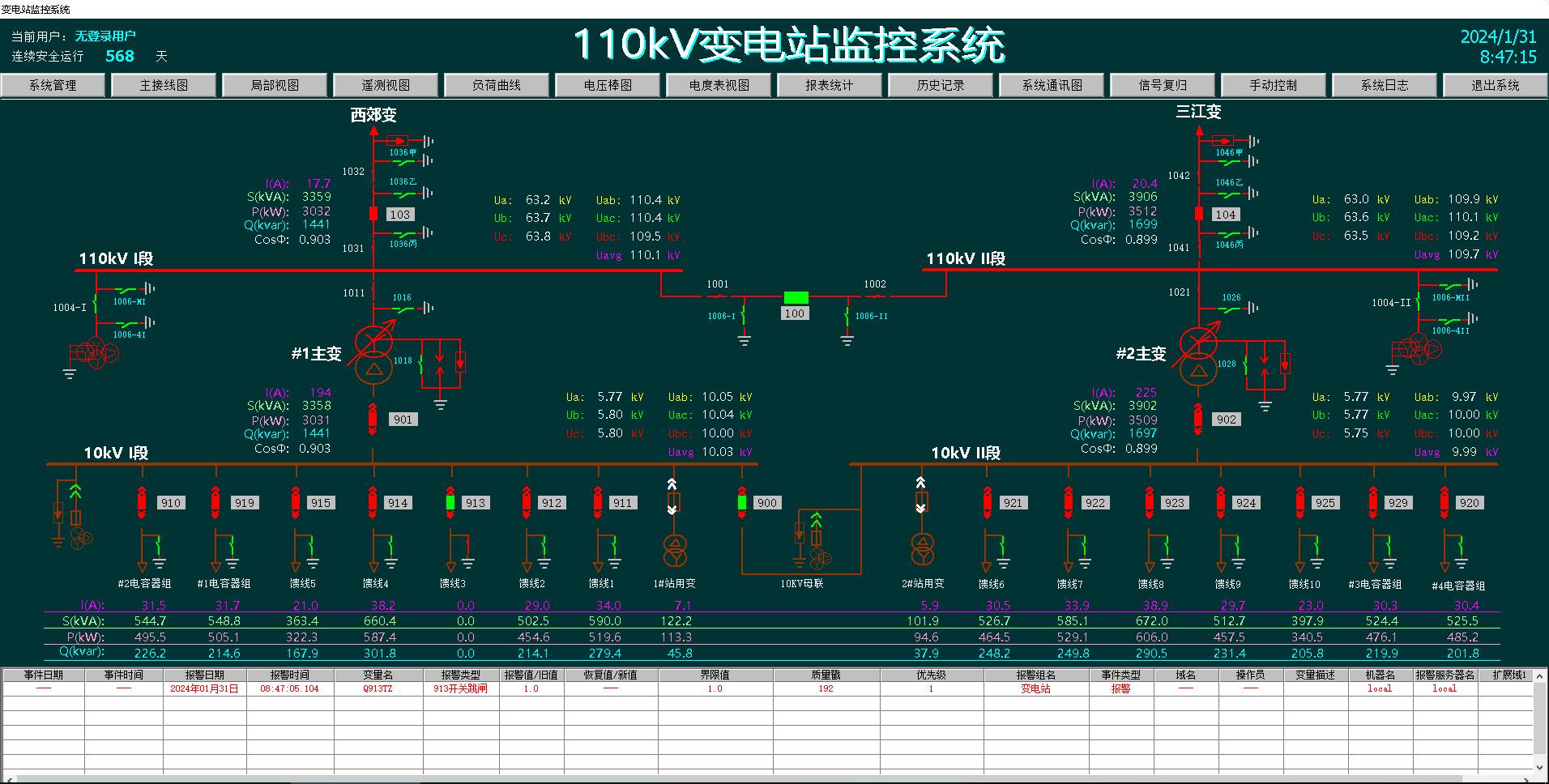
Task: Click the 报警类型 column header
Action: [460, 675]
